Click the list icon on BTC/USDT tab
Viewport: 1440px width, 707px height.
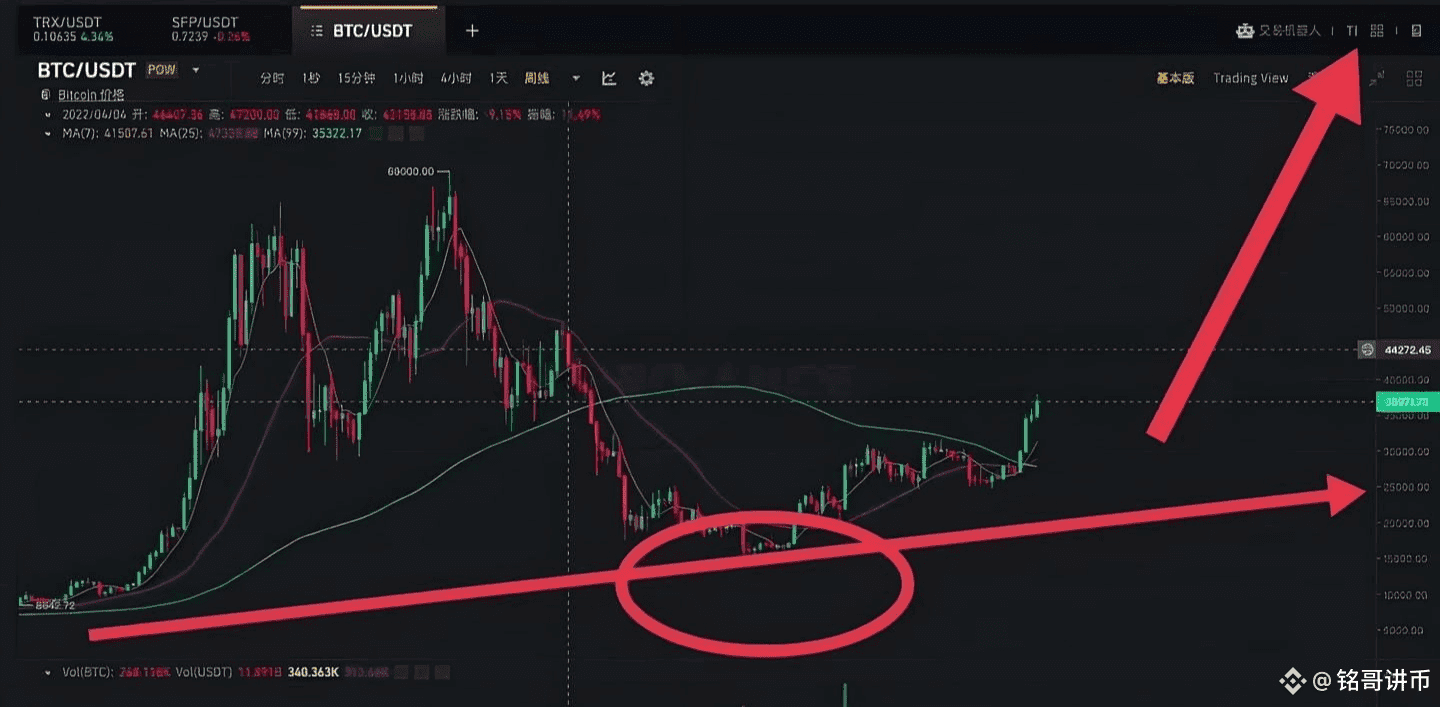pos(316,31)
